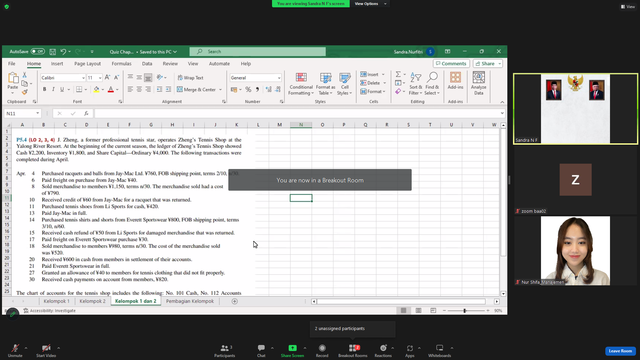Screen dimensions: 640x360
Task: Expand audio options caret next to Unmute
Action: (x=26, y=348)
